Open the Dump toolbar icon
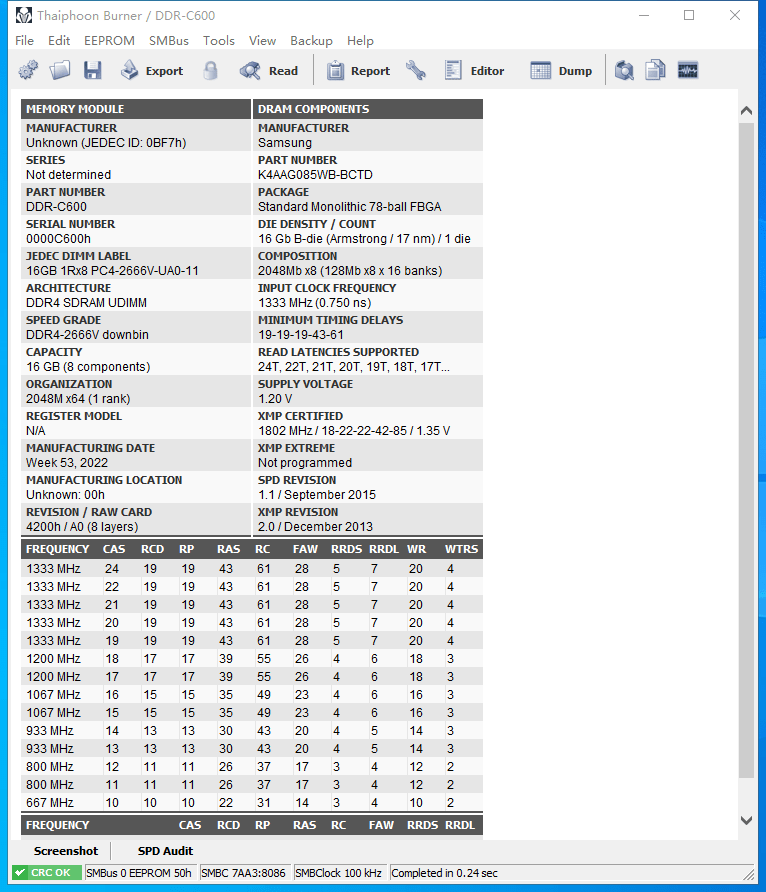 click(540, 71)
